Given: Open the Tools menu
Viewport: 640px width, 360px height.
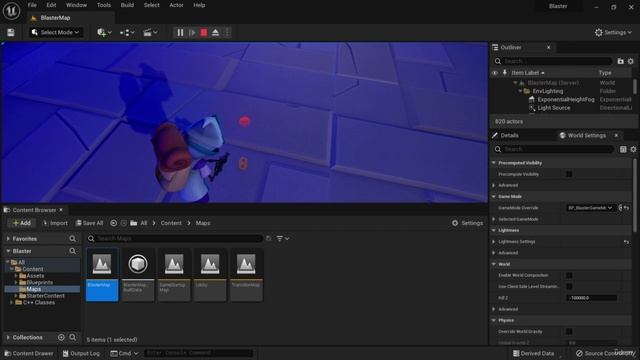Looking at the screenshot, I should (104, 5).
